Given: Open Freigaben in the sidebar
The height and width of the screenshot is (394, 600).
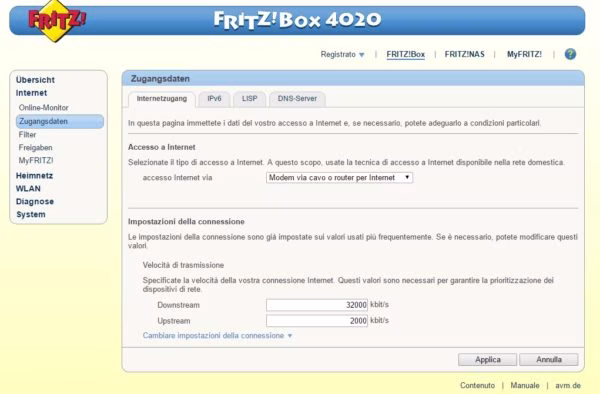Looking at the screenshot, I should [x=36, y=148].
